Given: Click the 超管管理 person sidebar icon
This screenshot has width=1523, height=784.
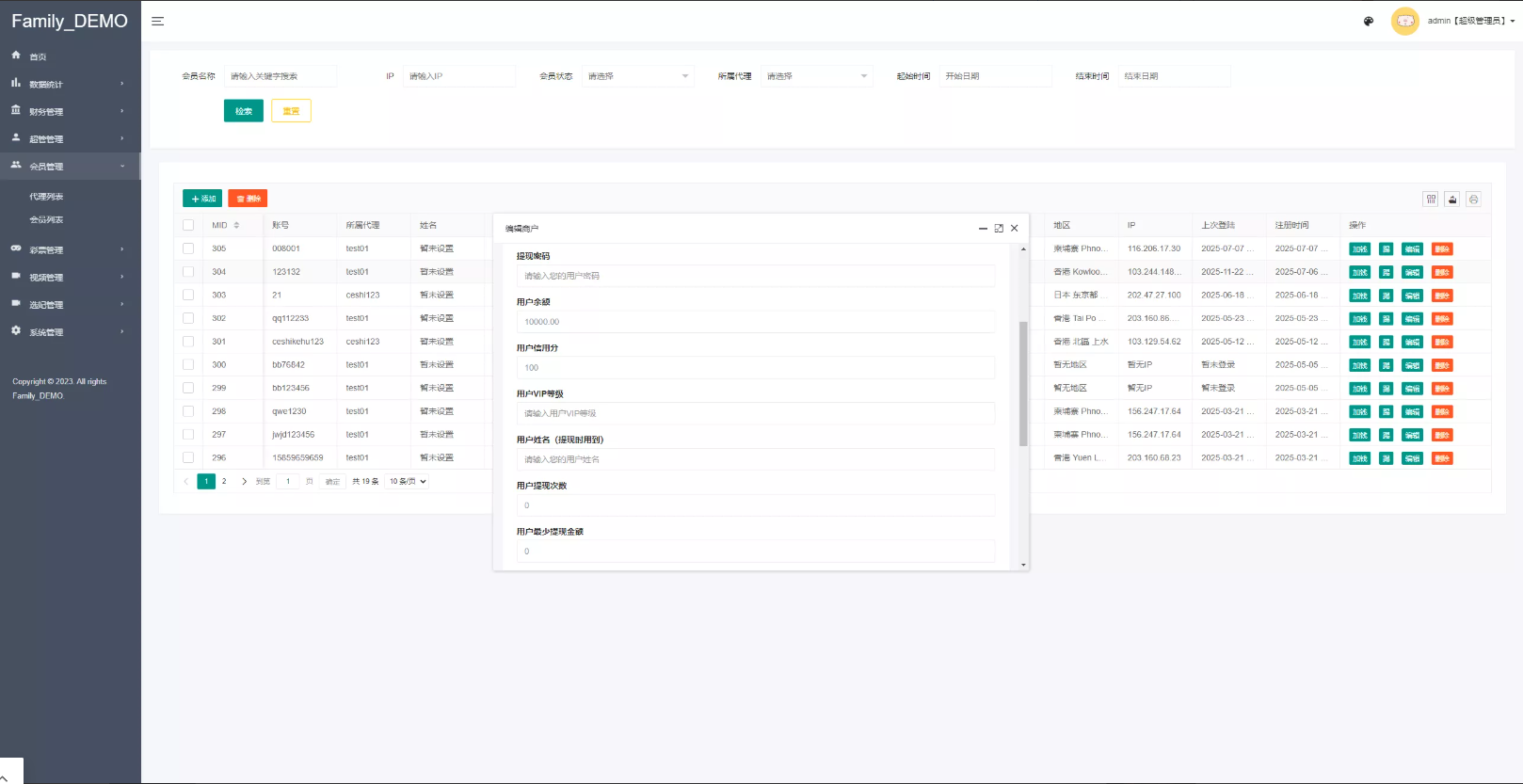Looking at the screenshot, I should tap(16, 137).
